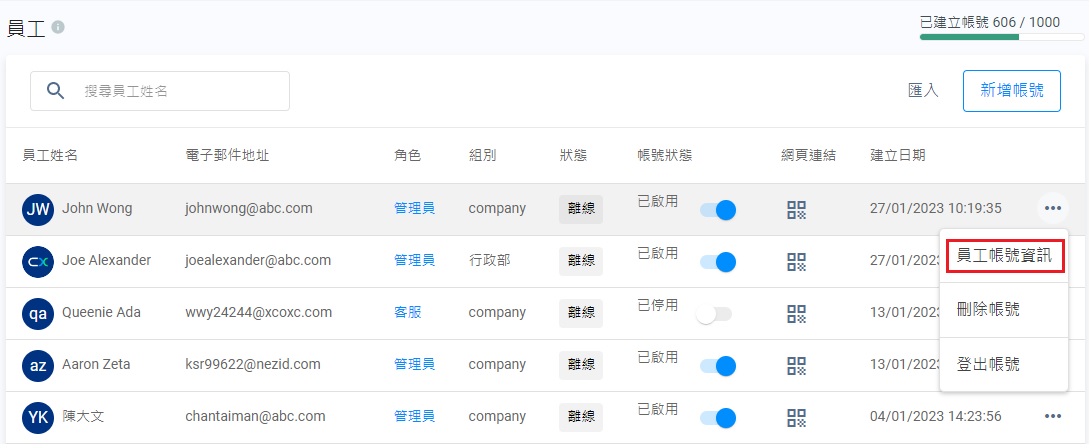Click the search magnifier icon

[x=56, y=91]
